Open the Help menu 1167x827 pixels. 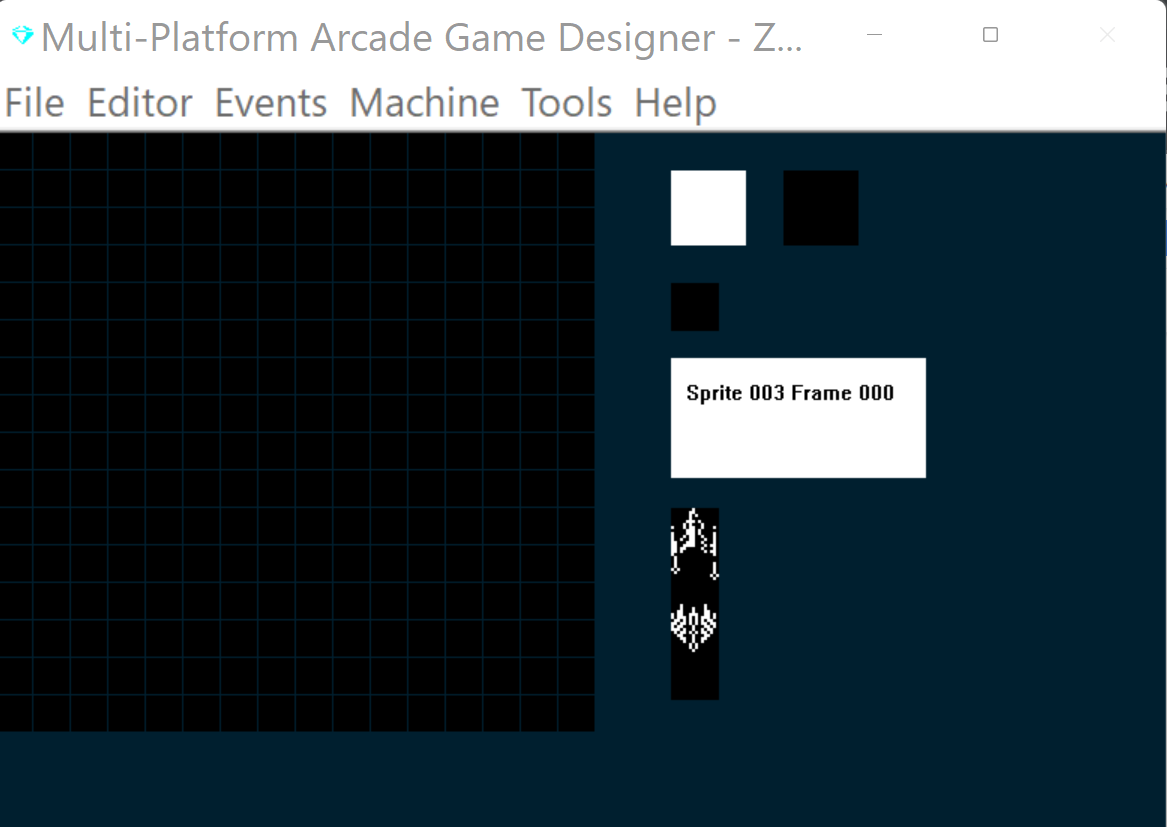click(675, 102)
